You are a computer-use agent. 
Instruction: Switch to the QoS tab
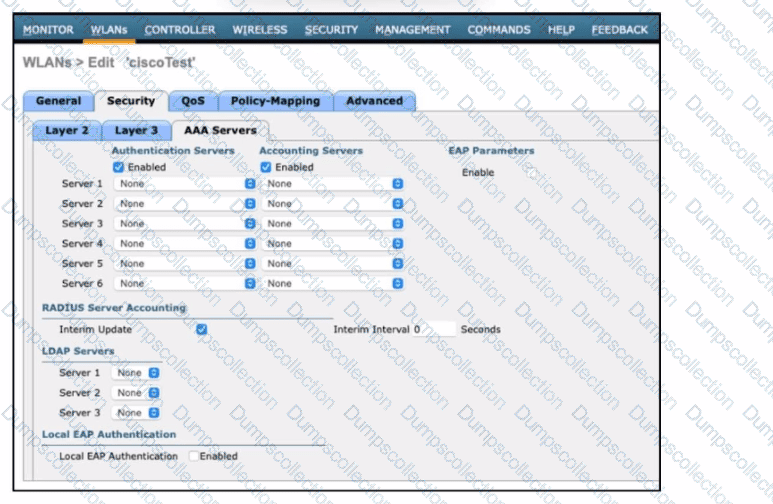point(192,101)
